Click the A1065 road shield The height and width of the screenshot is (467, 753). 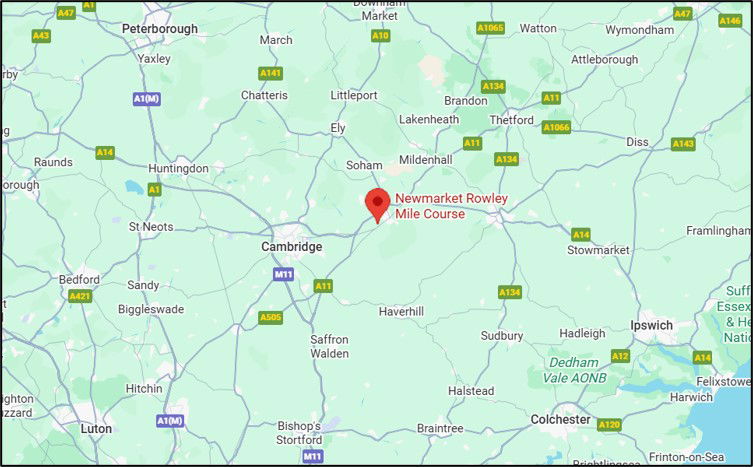(x=490, y=28)
